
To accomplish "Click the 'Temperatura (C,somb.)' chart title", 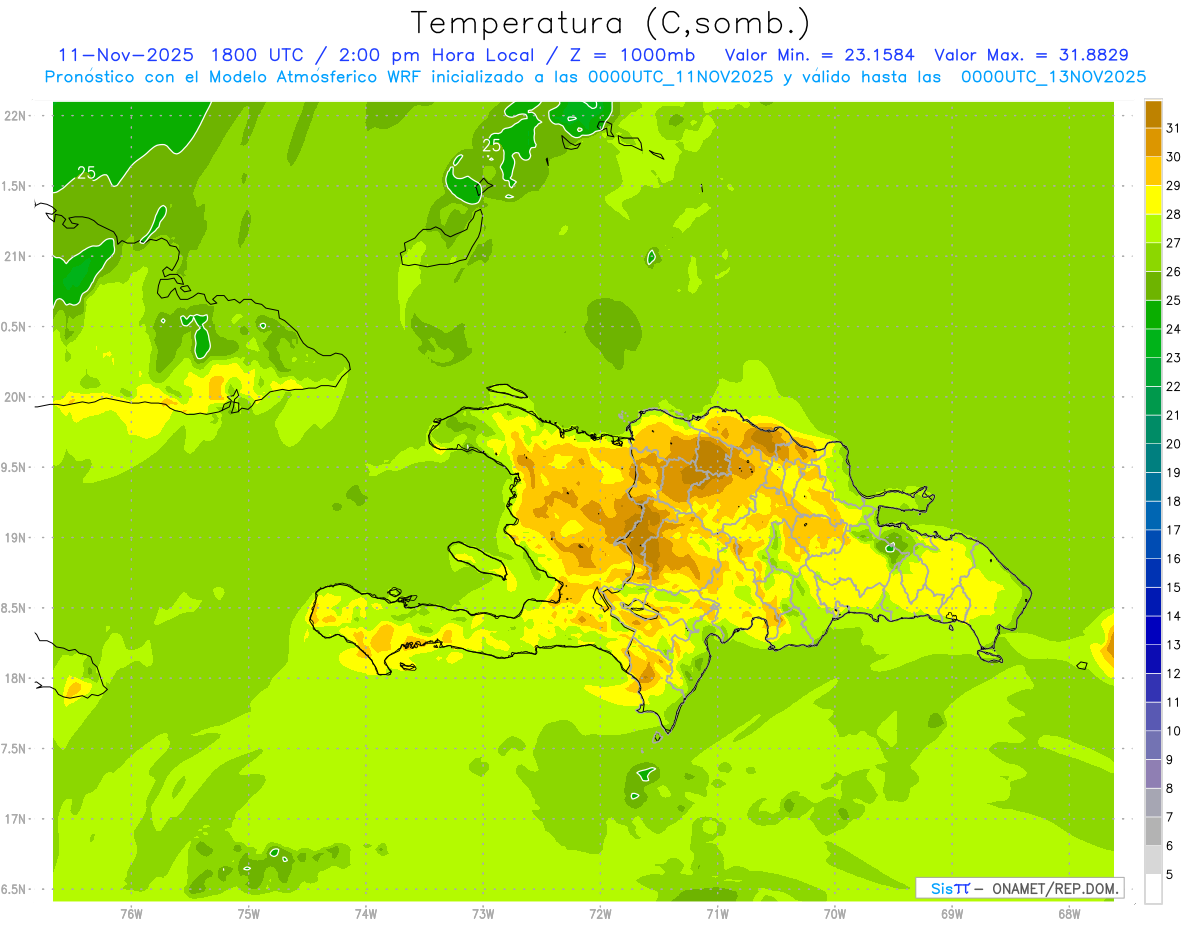I will (x=611, y=24).
